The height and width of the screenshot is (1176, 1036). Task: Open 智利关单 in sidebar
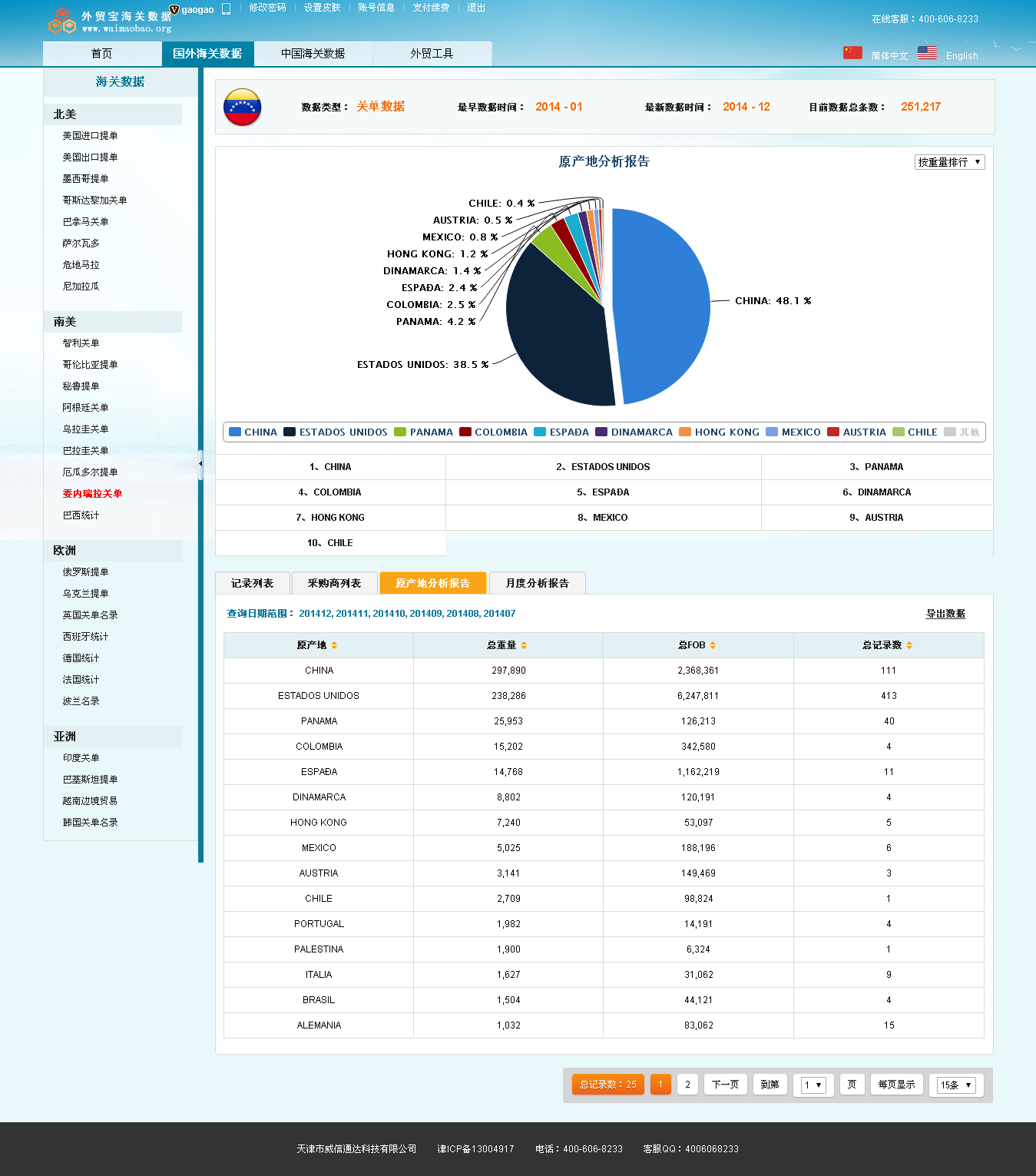[81, 343]
